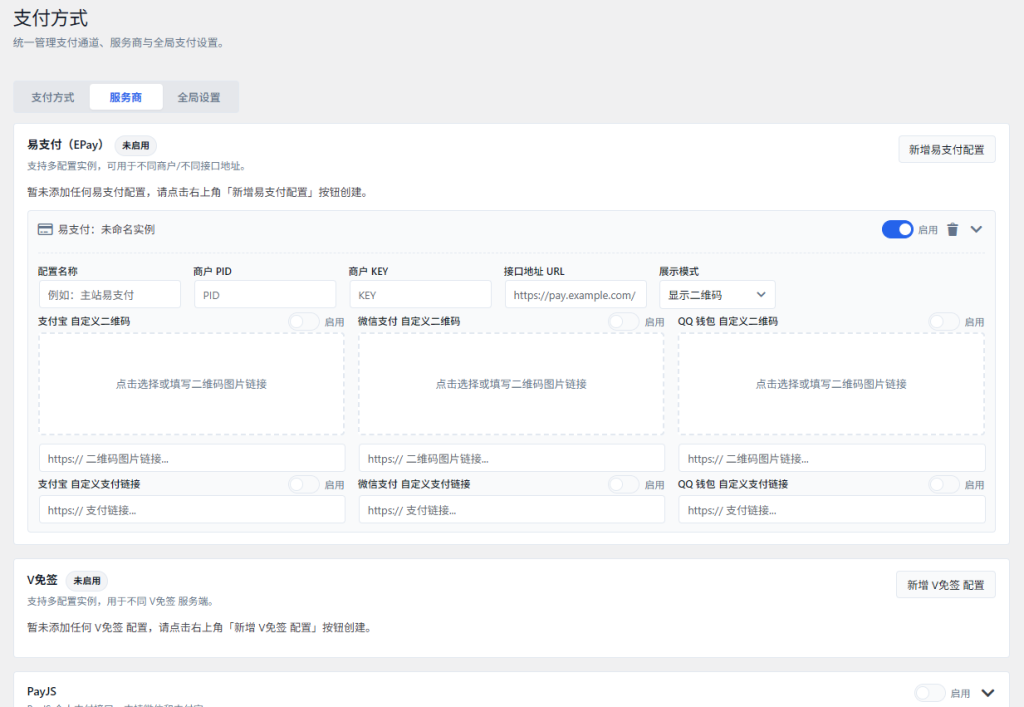Image resolution: width=1024 pixels, height=707 pixels.
Task: Enable 支付宝 自定义支付链接 toggle
Action: pyautogui.click(x=303, y=484)
